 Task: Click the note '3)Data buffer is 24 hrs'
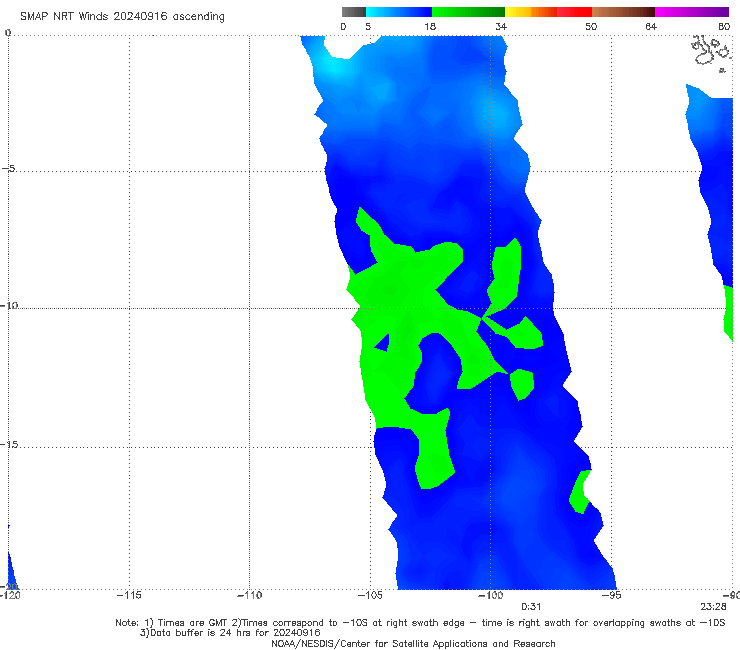pyautogui.click(x=230, y=633)
